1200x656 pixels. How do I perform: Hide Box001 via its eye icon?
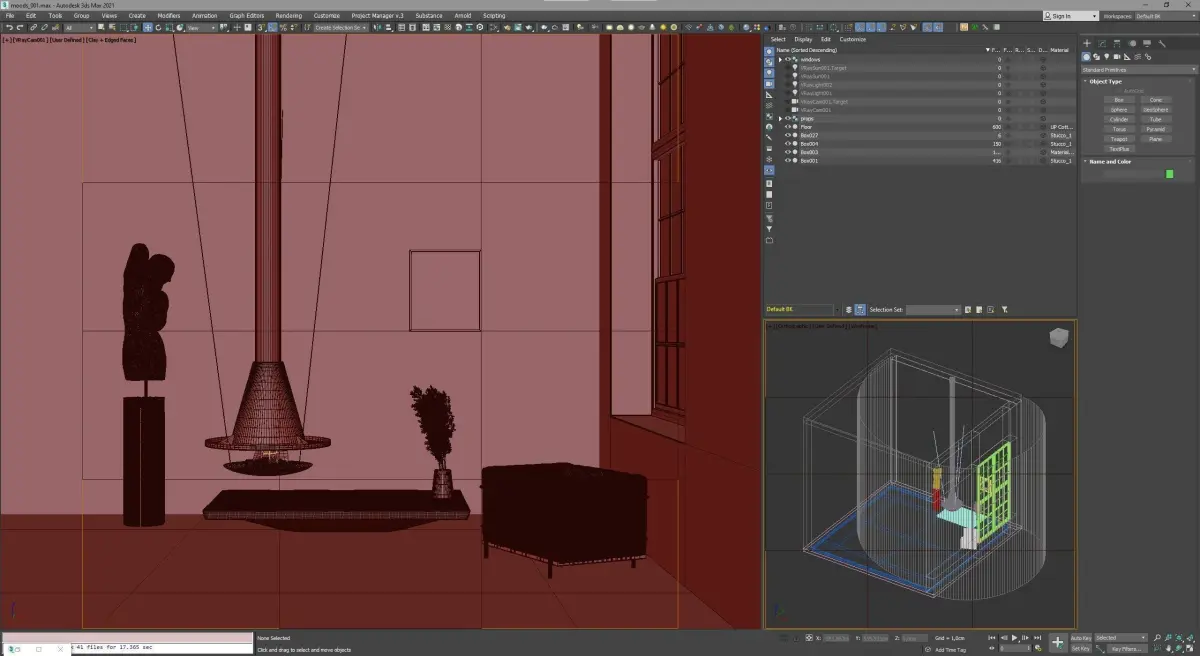[x=788, y=160]
